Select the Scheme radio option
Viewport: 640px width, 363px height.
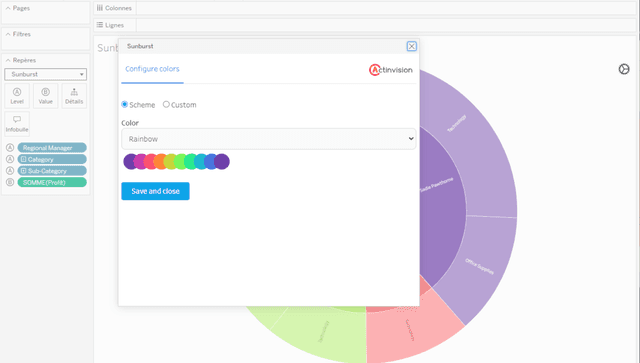125,105
